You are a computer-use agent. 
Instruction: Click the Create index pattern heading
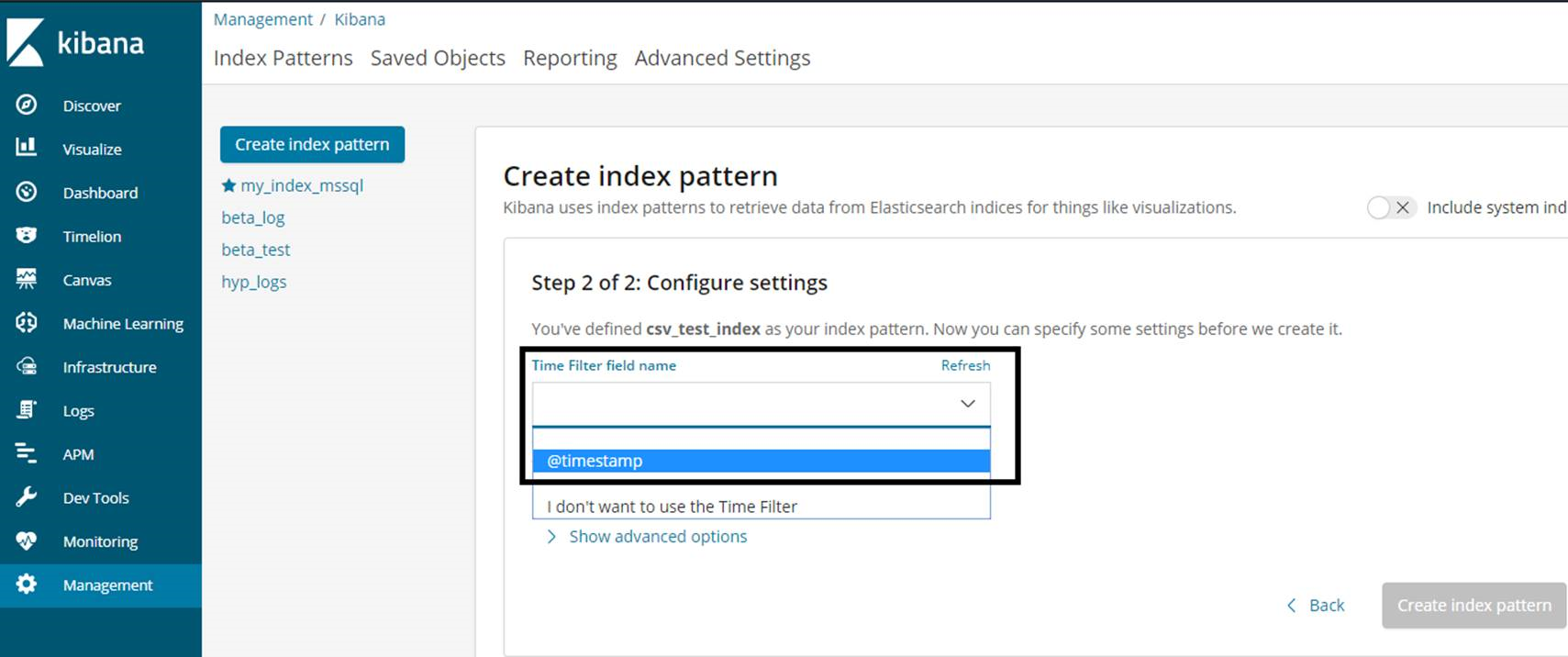640,175
